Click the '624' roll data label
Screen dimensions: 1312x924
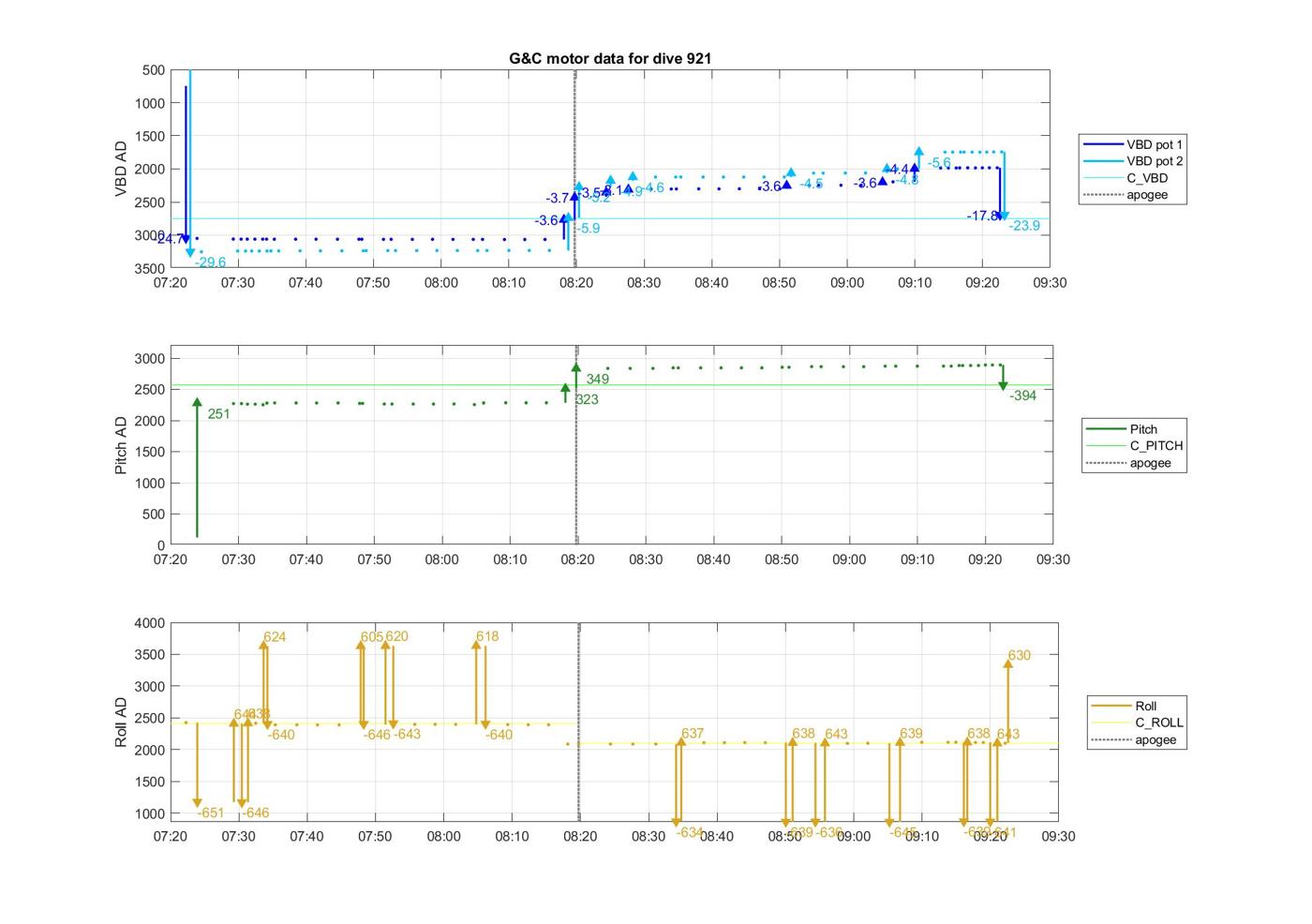tap(275, 637)
